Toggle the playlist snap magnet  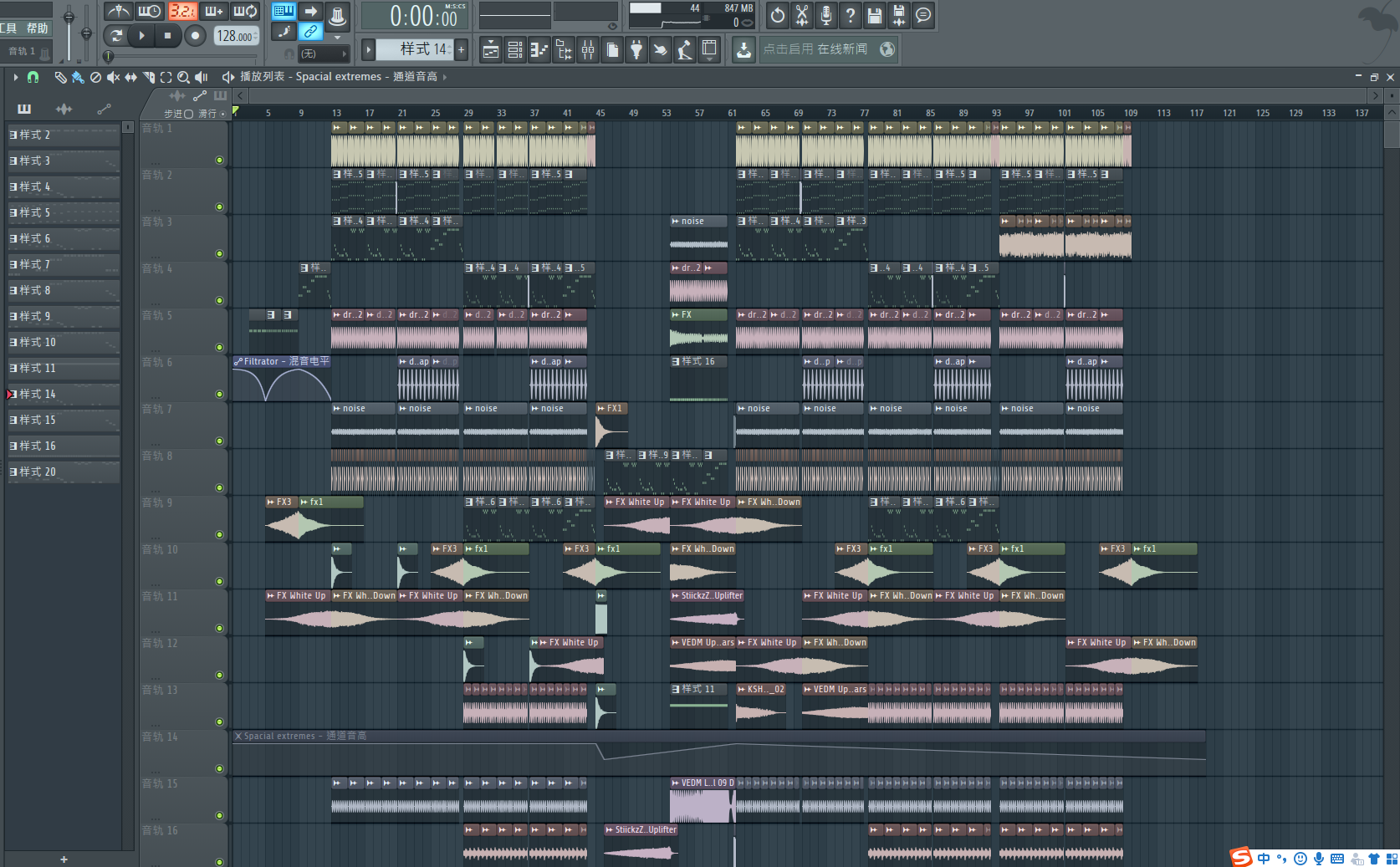click(x=33, y=77)
